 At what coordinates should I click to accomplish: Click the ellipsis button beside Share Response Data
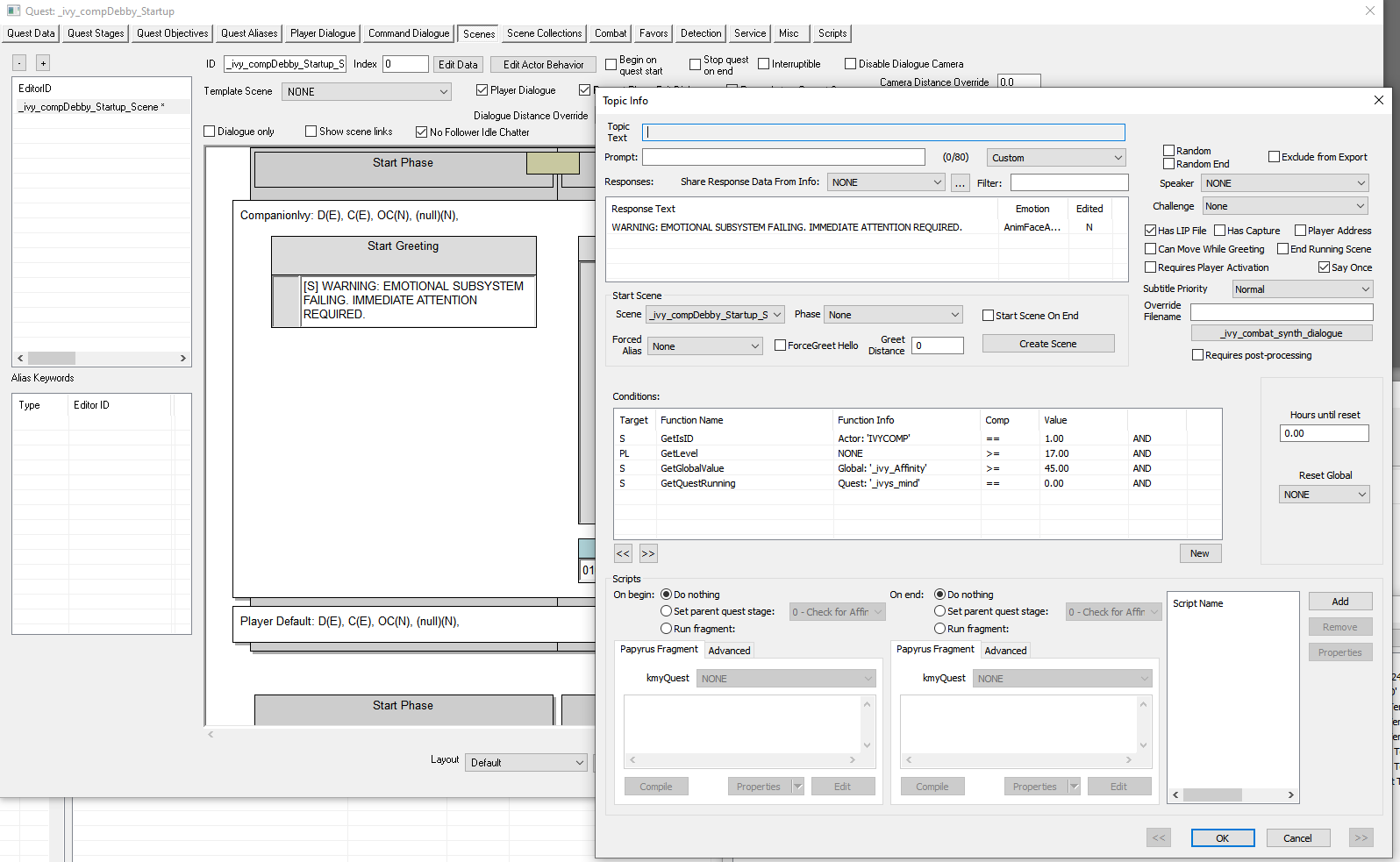tap(961, 182)
